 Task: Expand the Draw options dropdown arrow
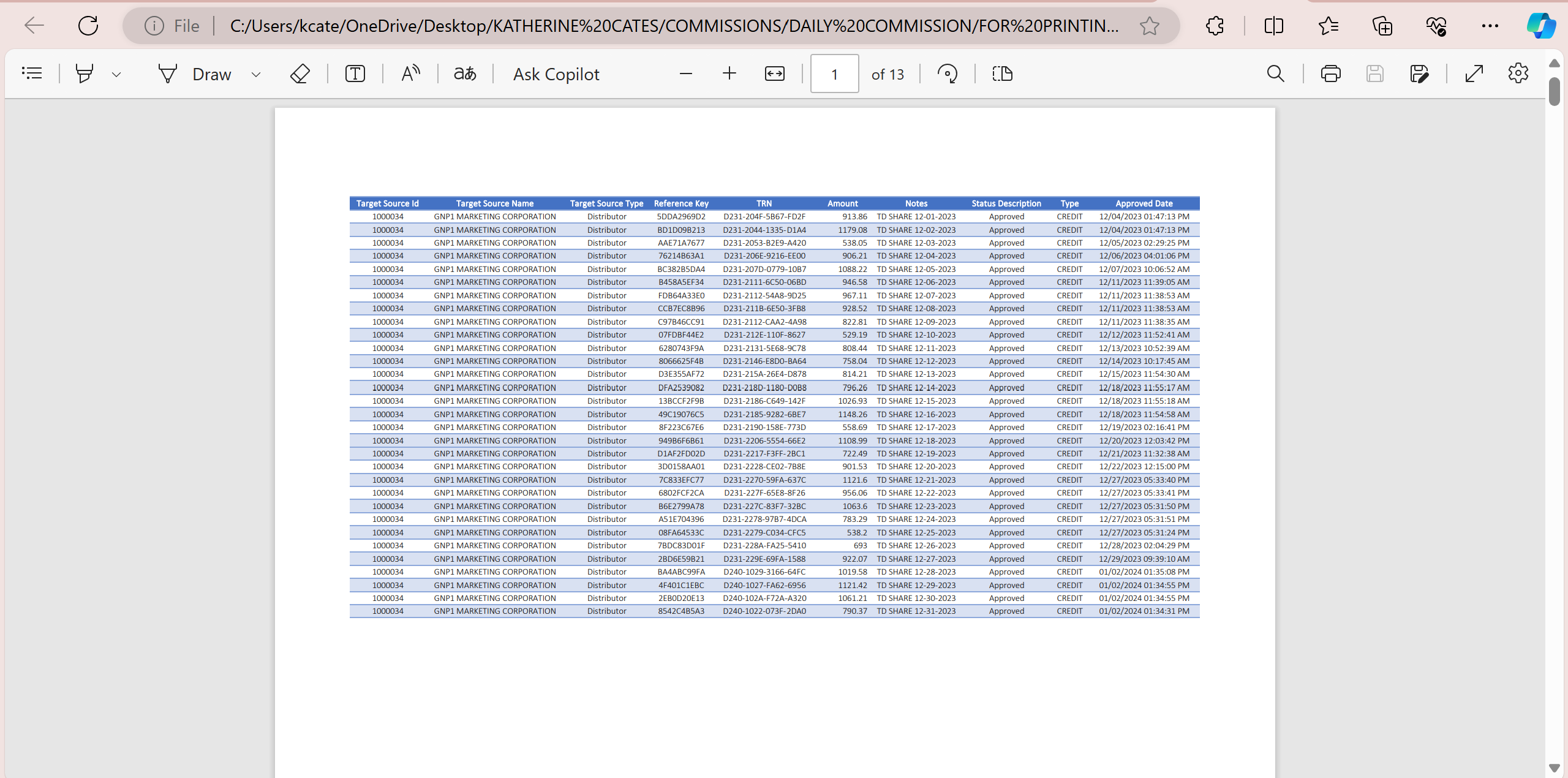[256, 75]
